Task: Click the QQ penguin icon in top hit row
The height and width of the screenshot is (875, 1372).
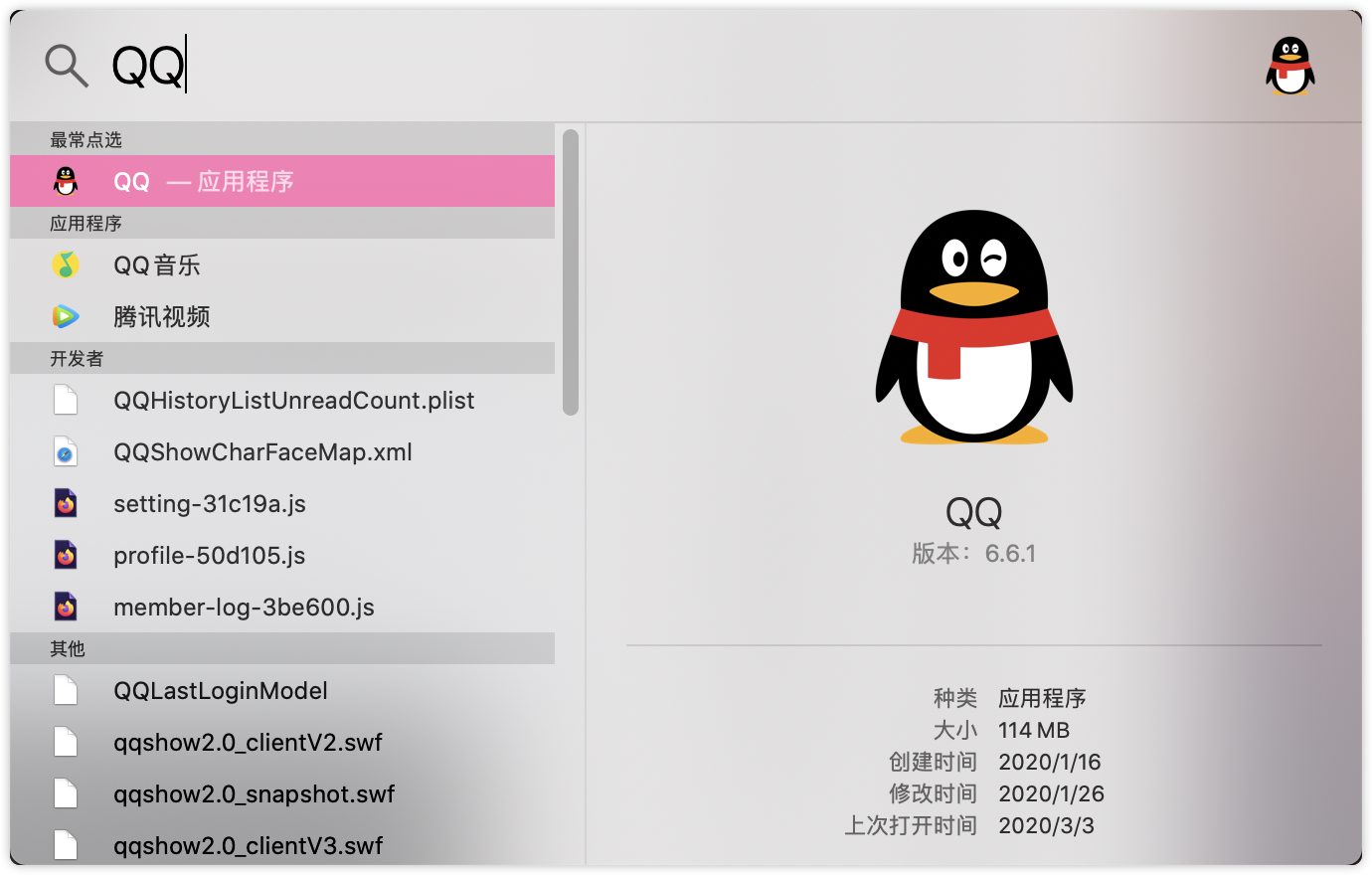Action: [x=66, y=181]
